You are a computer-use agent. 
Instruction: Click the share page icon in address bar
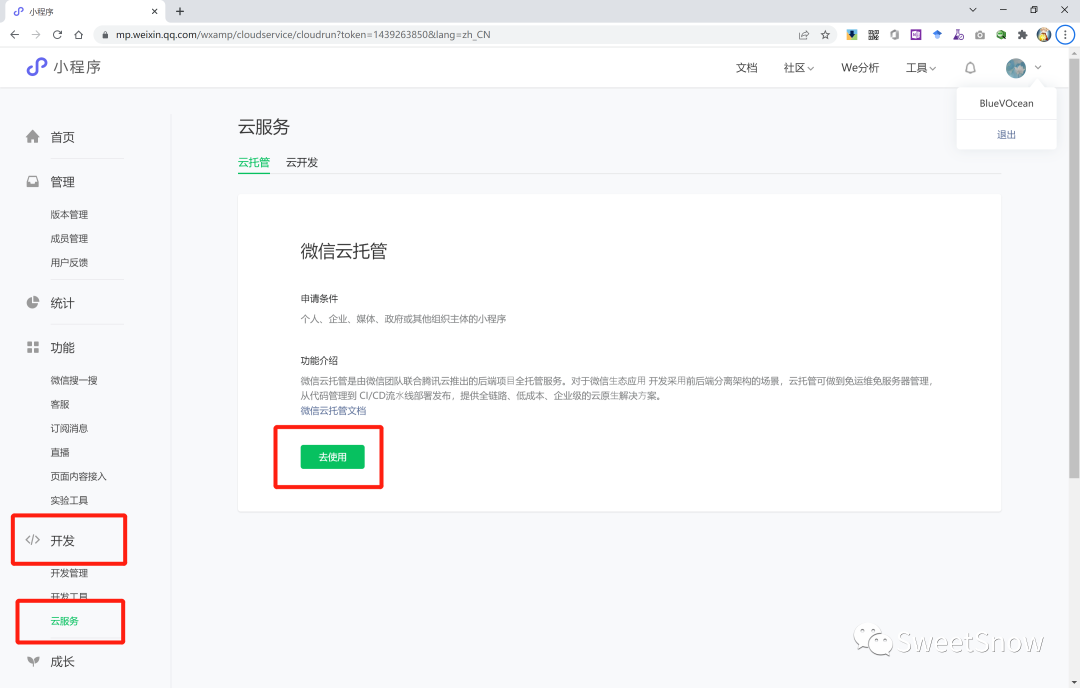tap(804, 34)
